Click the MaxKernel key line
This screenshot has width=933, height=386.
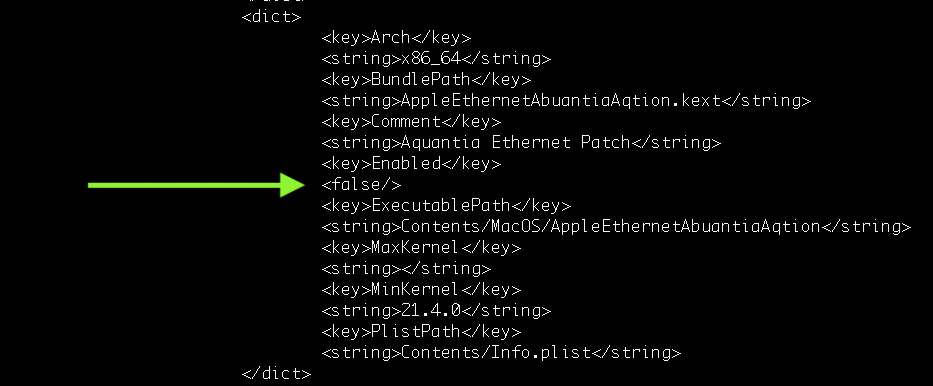pos(421,247)
